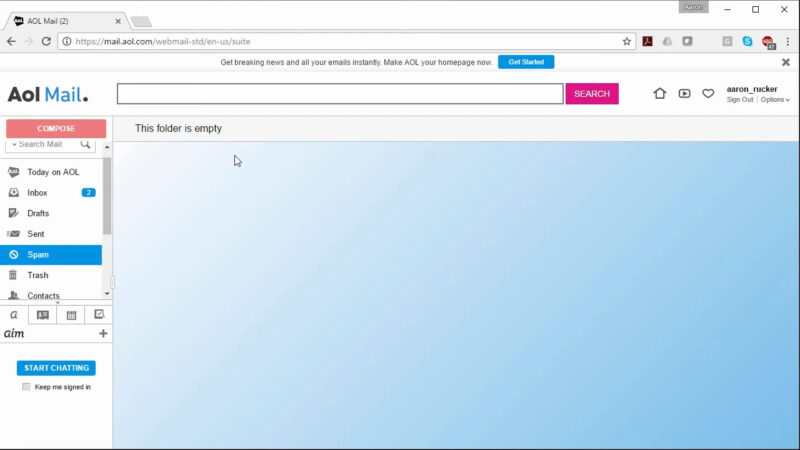This screenshot has width=800, height=450.
Task: Switch to the contacts card tab icon
Action: [x=42, y=315]
